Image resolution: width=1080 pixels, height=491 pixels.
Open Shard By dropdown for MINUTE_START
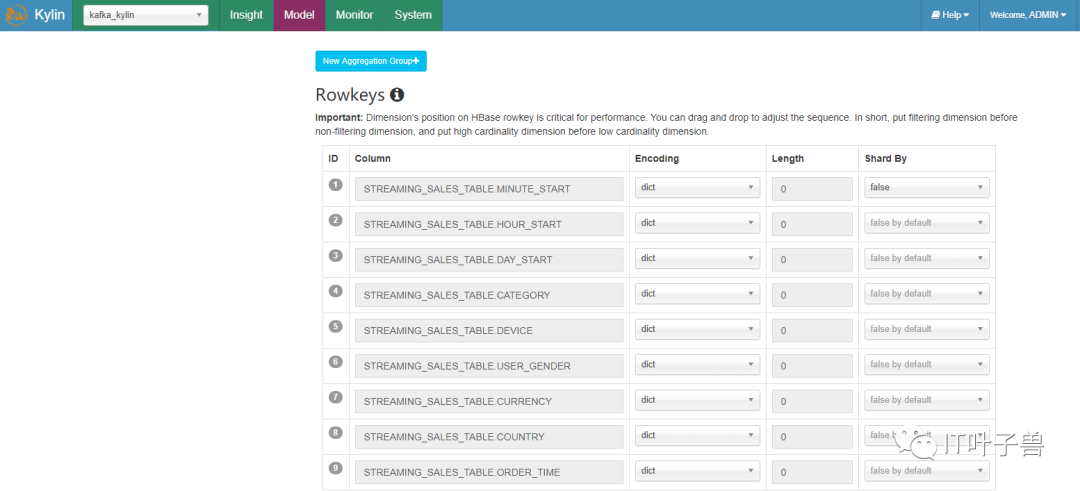[x=927, y=187]
